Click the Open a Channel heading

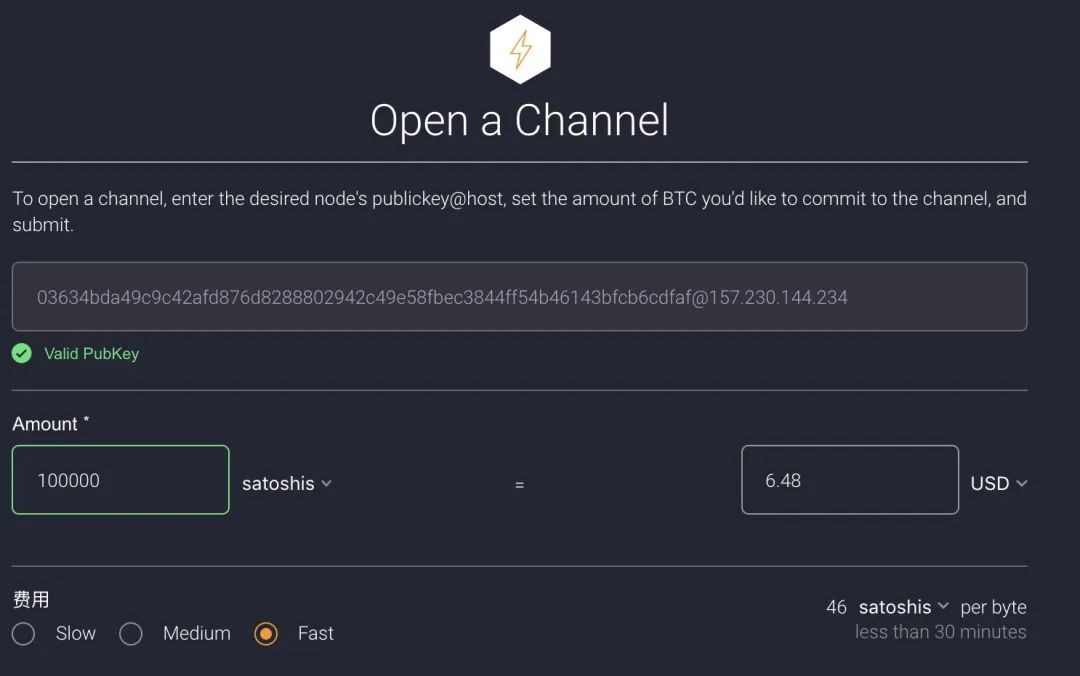(519, 120)
